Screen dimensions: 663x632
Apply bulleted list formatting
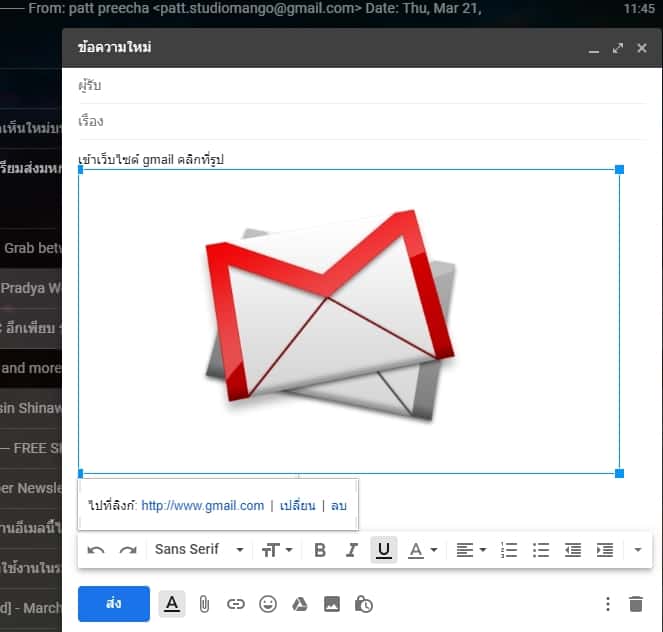(x=541, y=550)
